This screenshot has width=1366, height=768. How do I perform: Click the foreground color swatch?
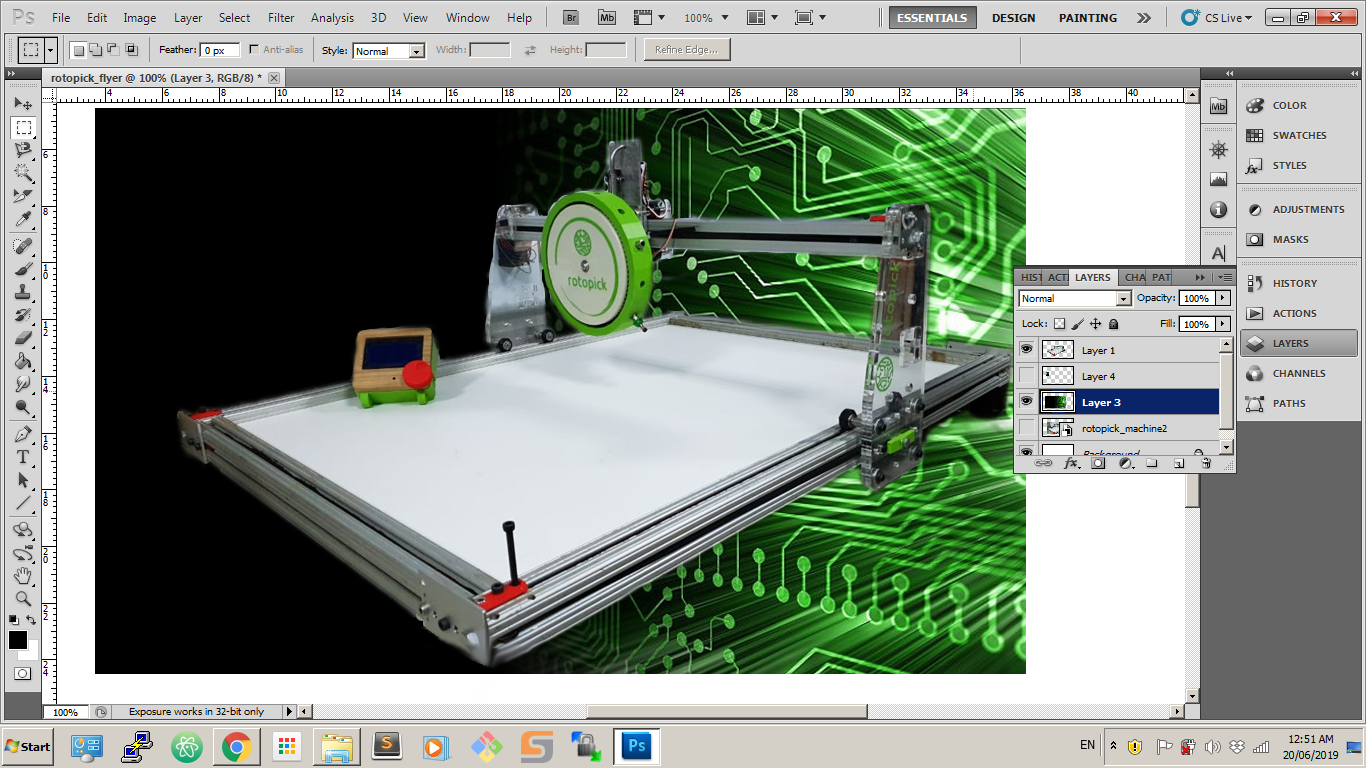18,640
